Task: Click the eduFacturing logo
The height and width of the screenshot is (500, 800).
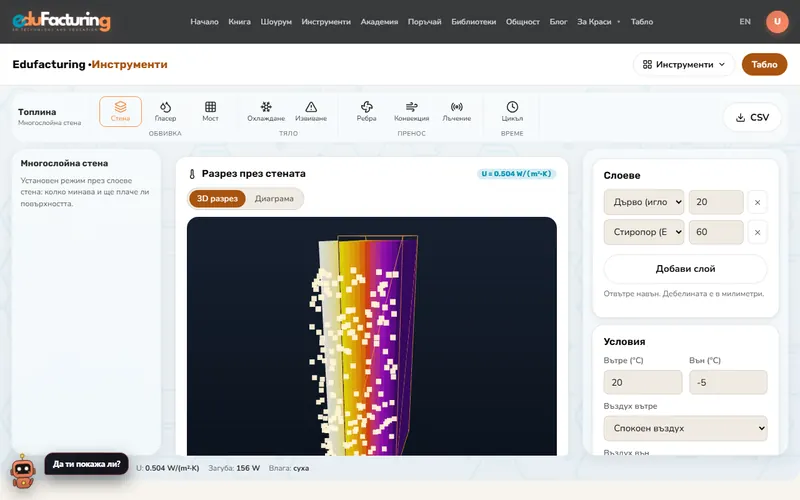Action: pyautogui.click(x=61, y=21)
